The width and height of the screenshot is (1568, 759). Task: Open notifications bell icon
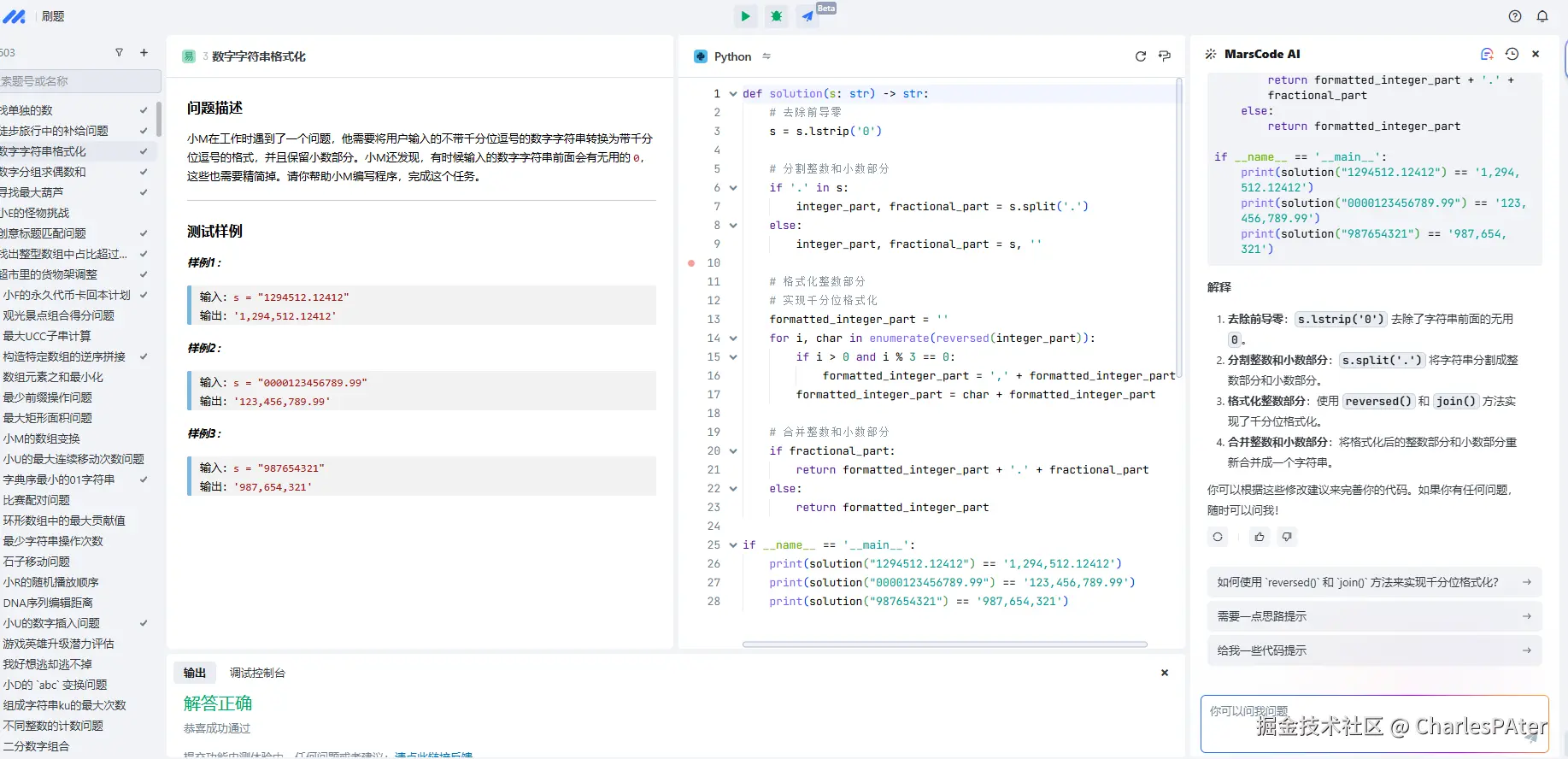1542,16
